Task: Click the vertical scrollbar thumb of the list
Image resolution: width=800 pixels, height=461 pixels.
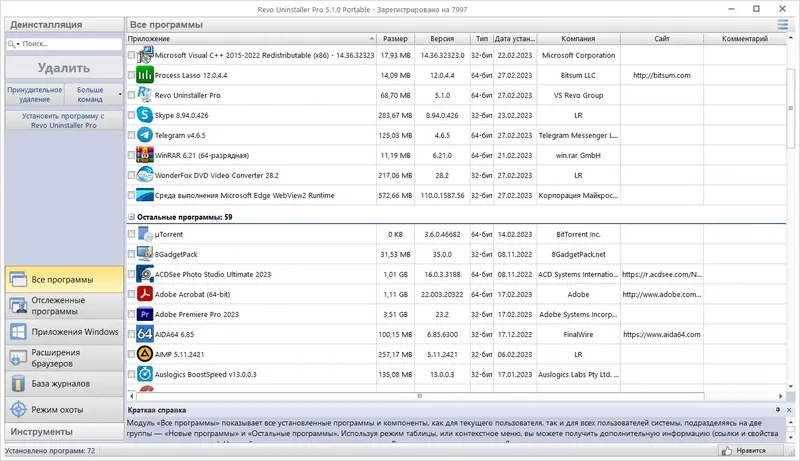Action: tap(790, 108)
